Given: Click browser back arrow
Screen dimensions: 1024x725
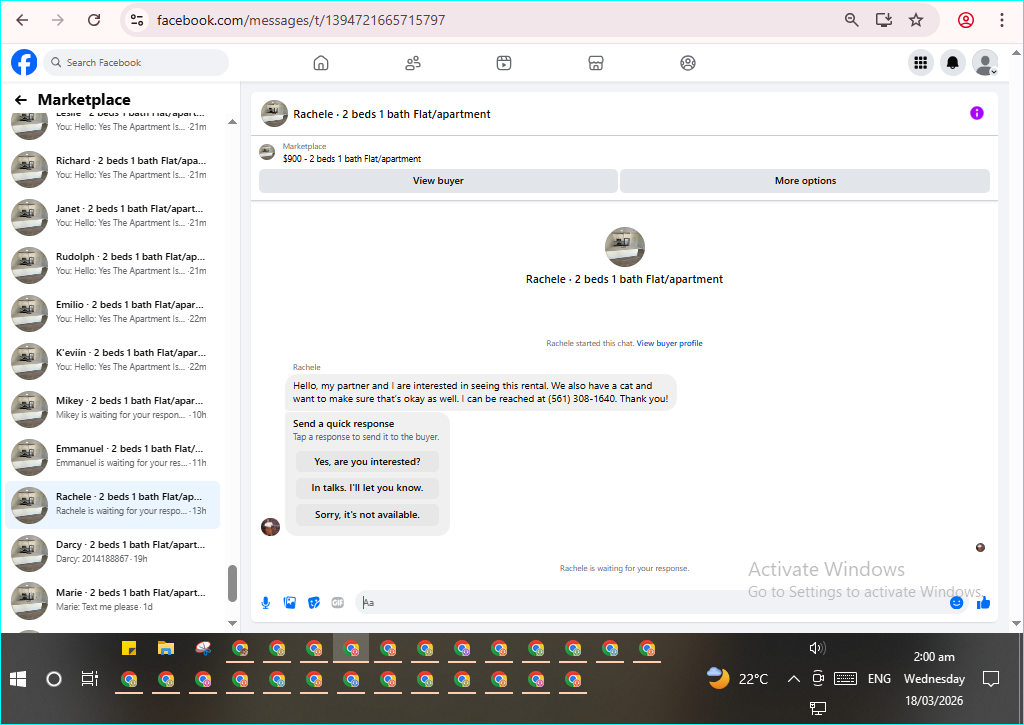Looking at the screenshot, I should click(x=22, y=20).
